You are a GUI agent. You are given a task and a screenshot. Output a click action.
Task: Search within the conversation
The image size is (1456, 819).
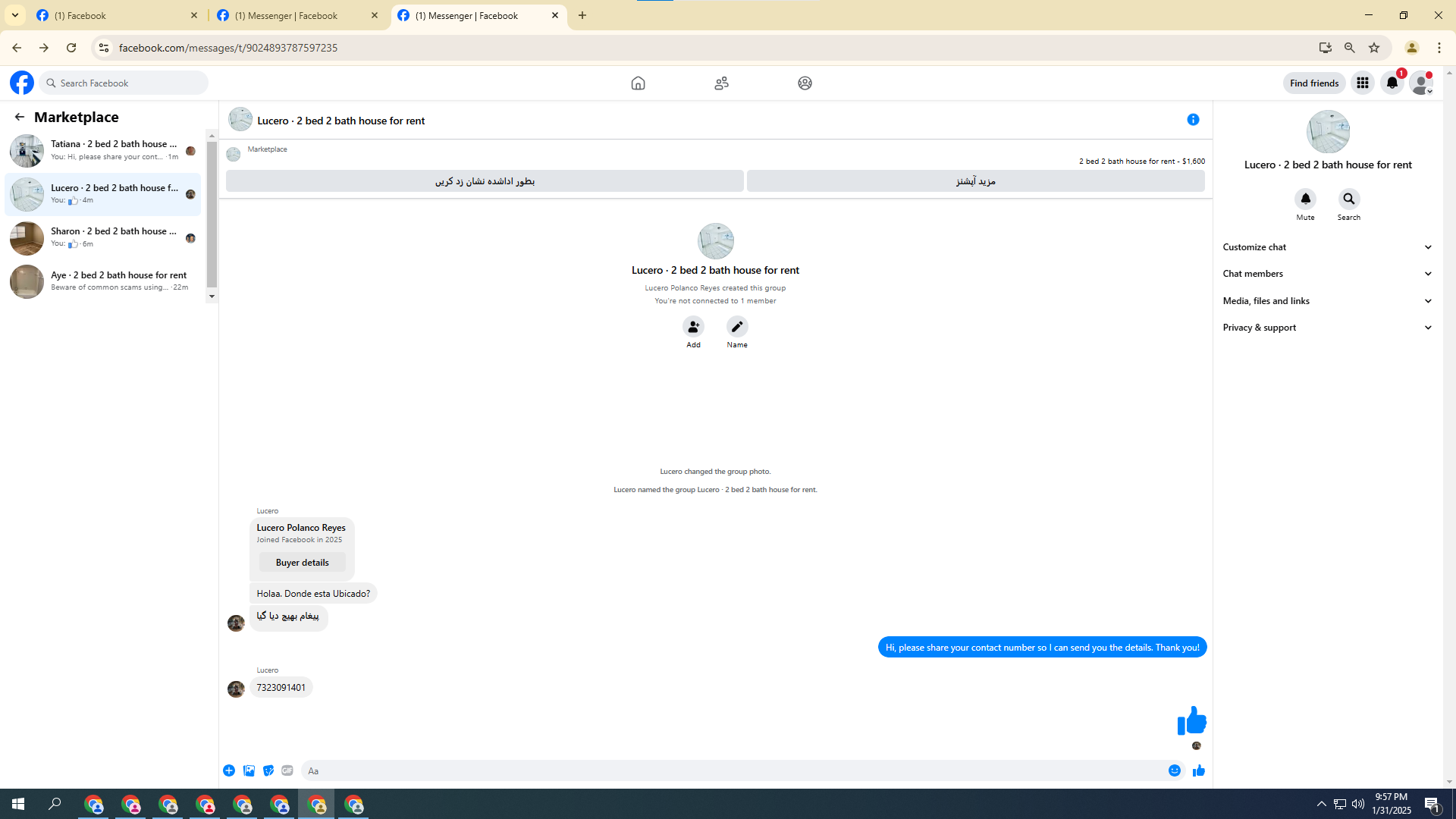(x=1348, y=199)
